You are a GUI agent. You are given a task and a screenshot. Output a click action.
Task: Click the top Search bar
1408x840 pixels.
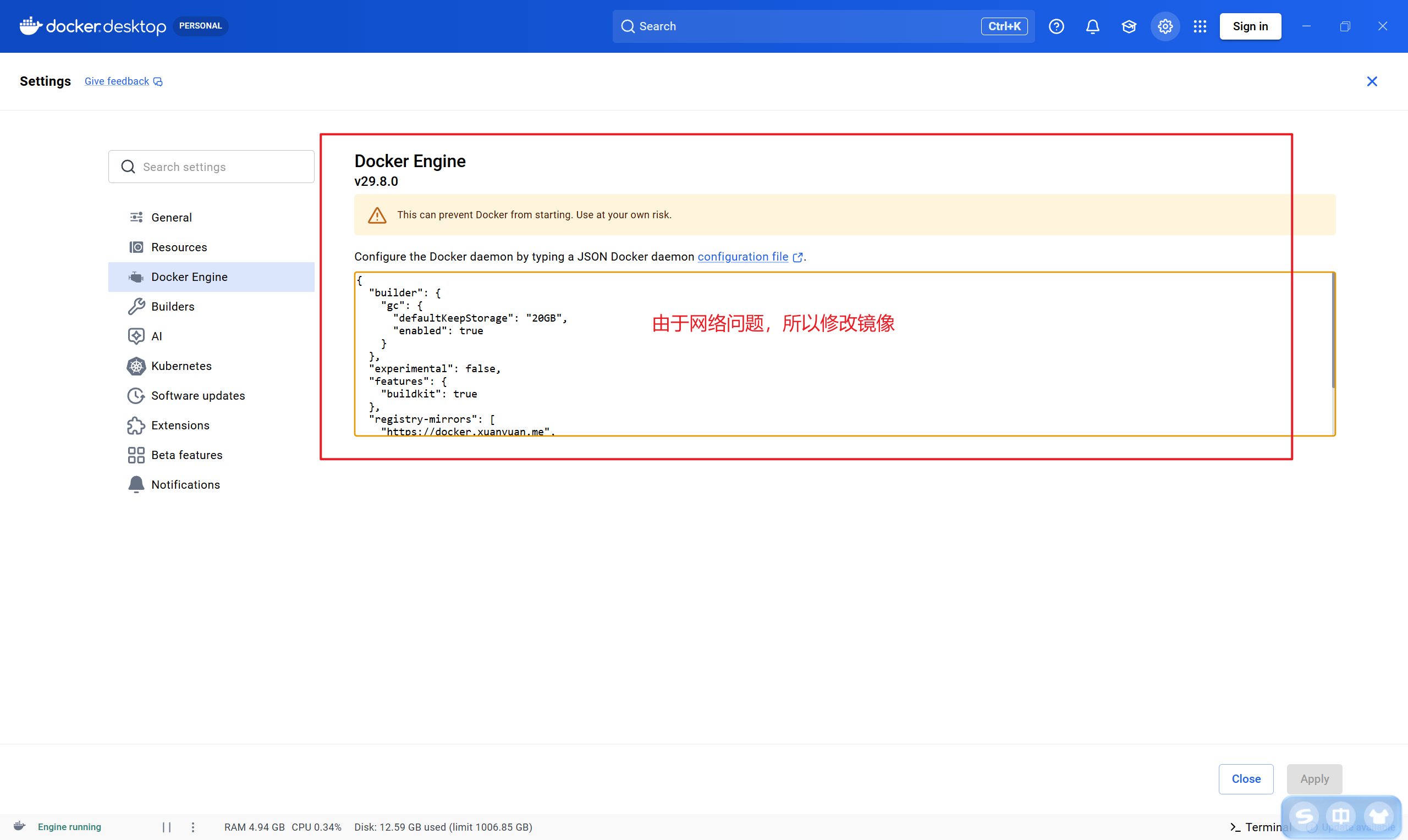tap(823, 26)
